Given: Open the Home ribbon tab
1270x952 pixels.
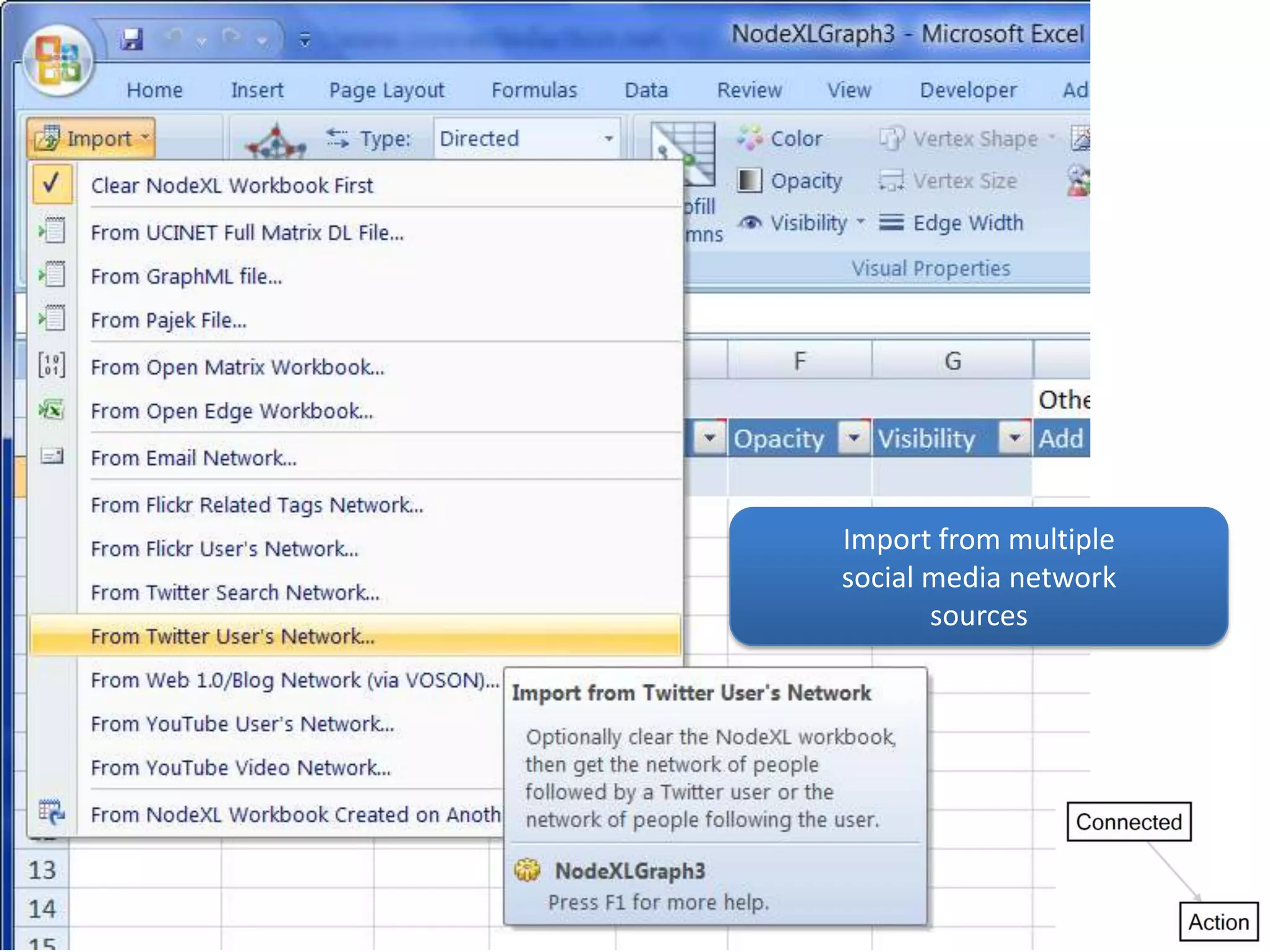Looking at the screenshot, I should click(154, 90).
